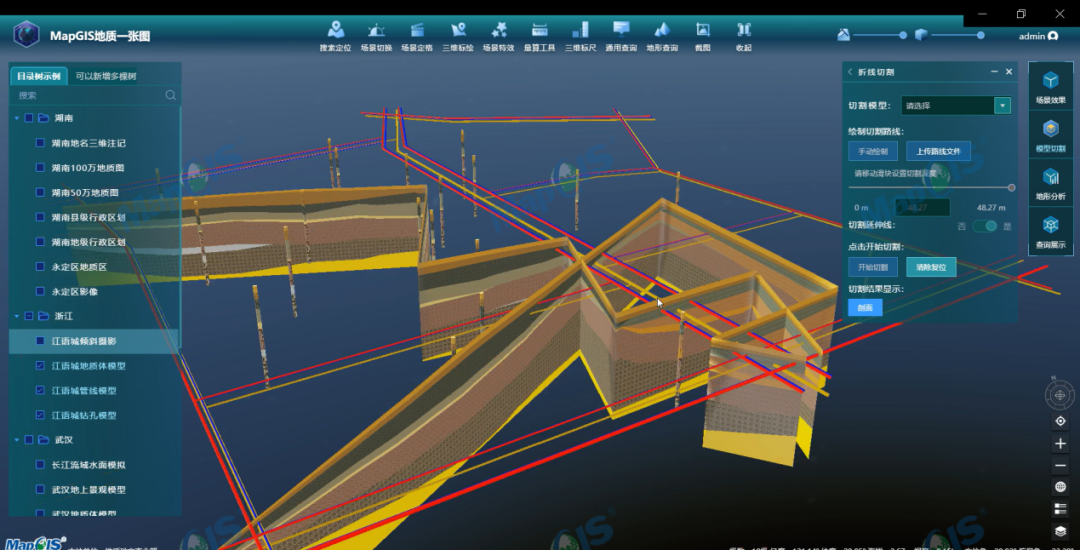
Task: Collapse the toolbar with 收起 icon
Action: tap(744, 36)
